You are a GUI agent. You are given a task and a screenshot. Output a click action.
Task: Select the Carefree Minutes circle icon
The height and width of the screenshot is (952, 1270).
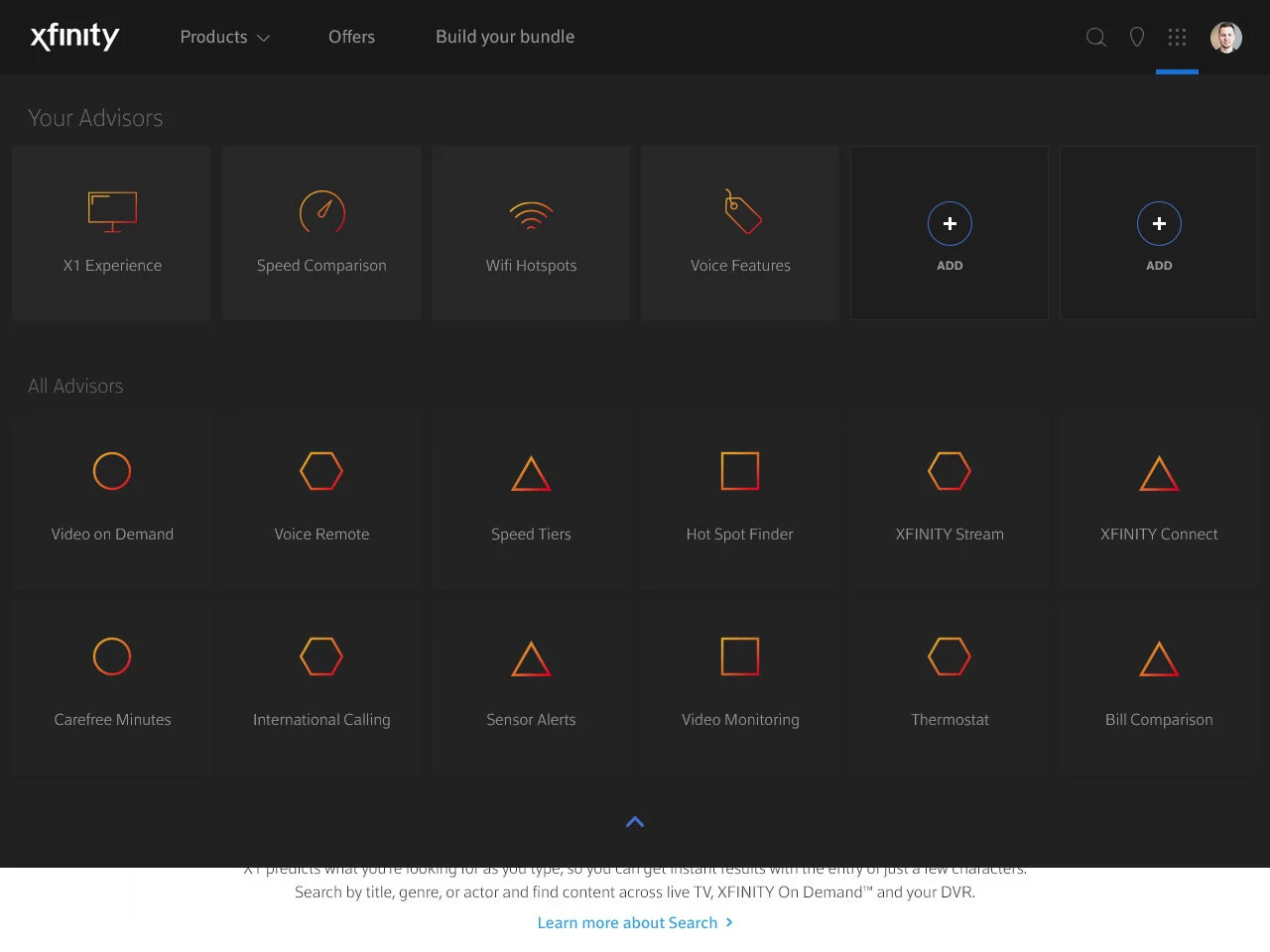pos(112,656)
